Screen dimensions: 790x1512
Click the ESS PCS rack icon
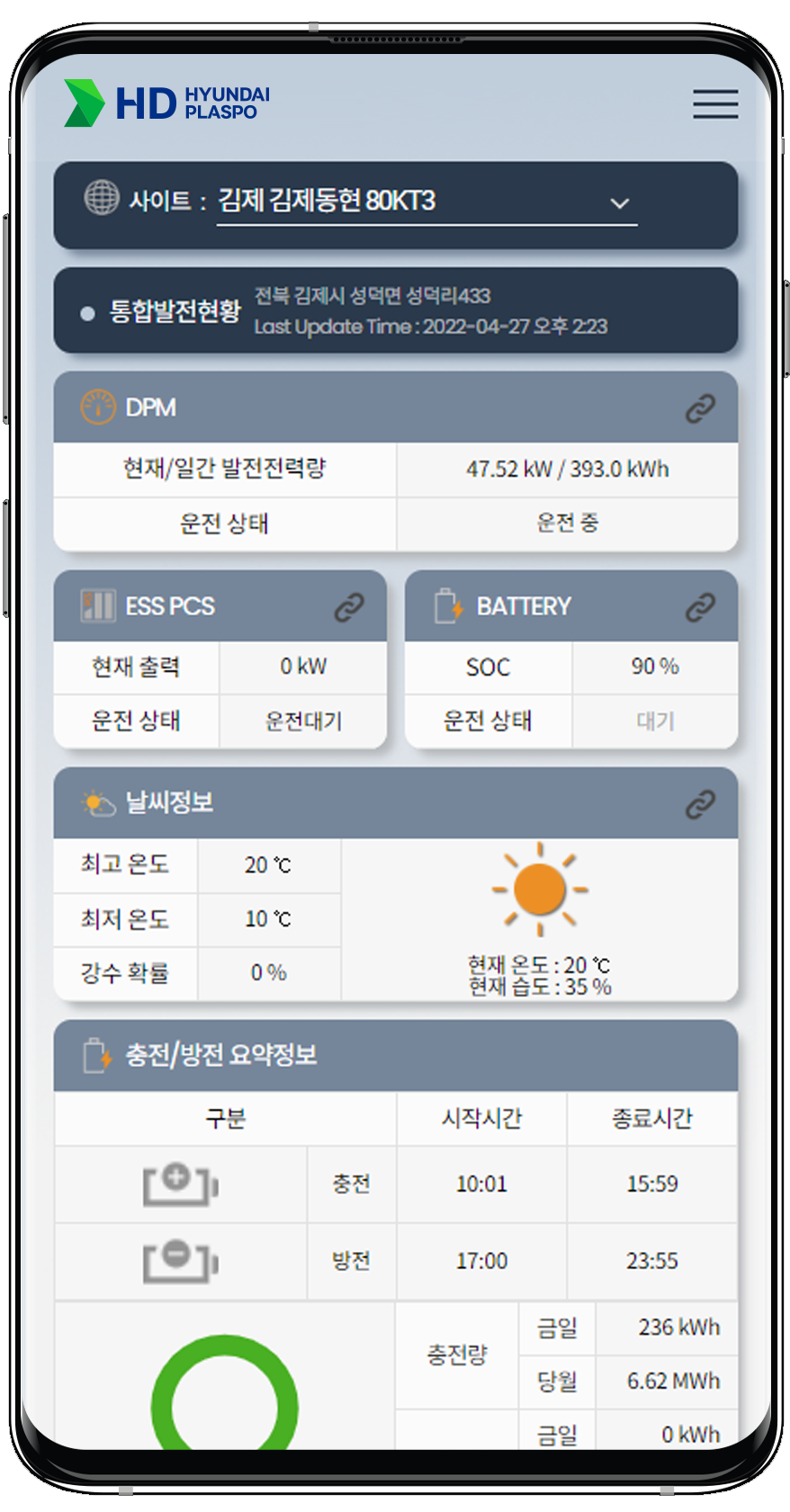98,606
